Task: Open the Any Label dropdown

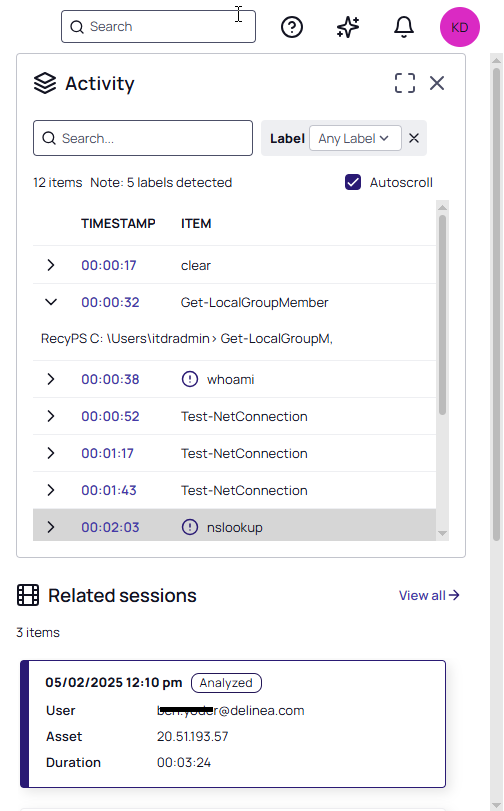Action: coord(355,138)
